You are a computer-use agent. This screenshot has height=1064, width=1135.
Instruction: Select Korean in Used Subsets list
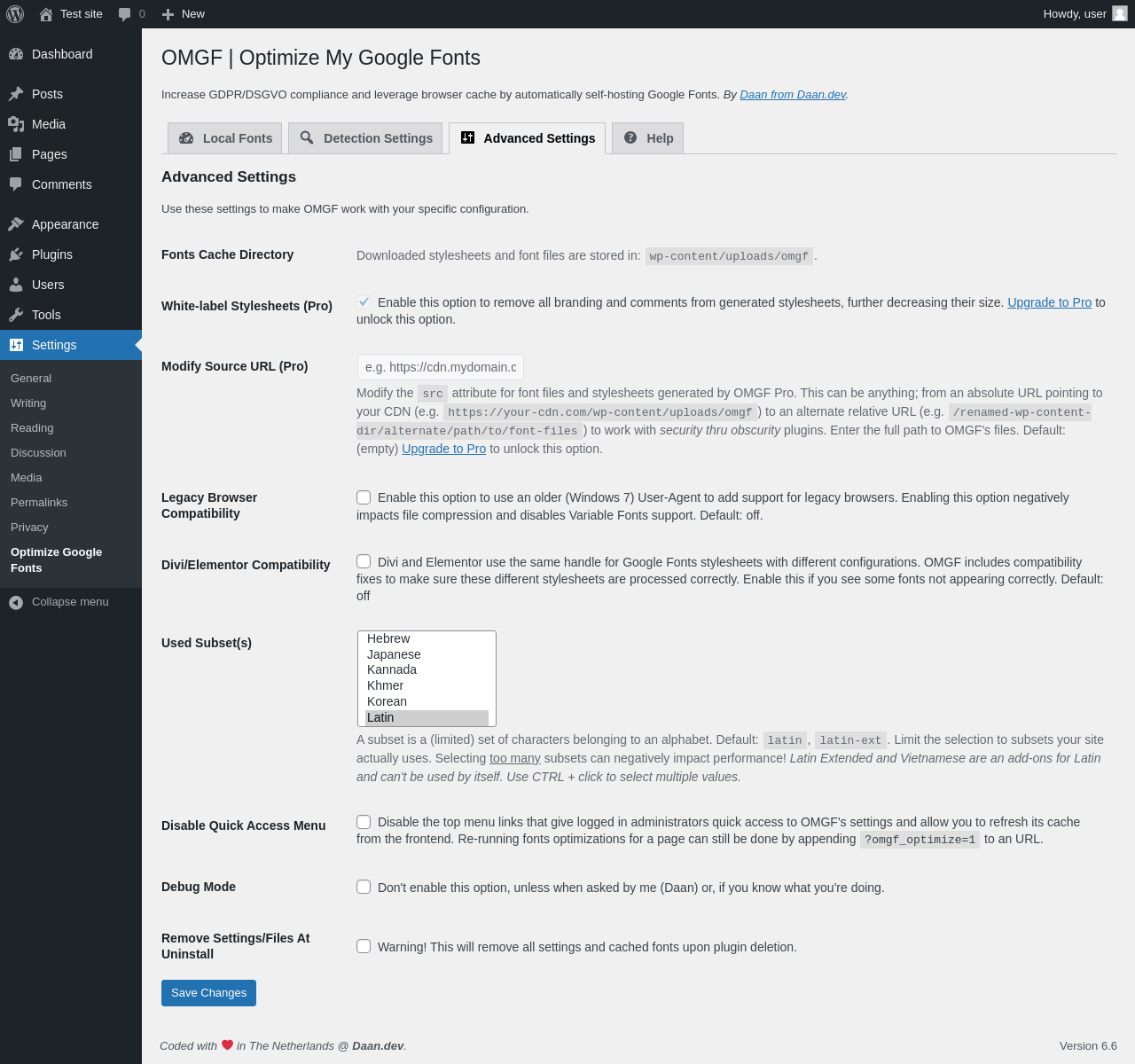427,701
